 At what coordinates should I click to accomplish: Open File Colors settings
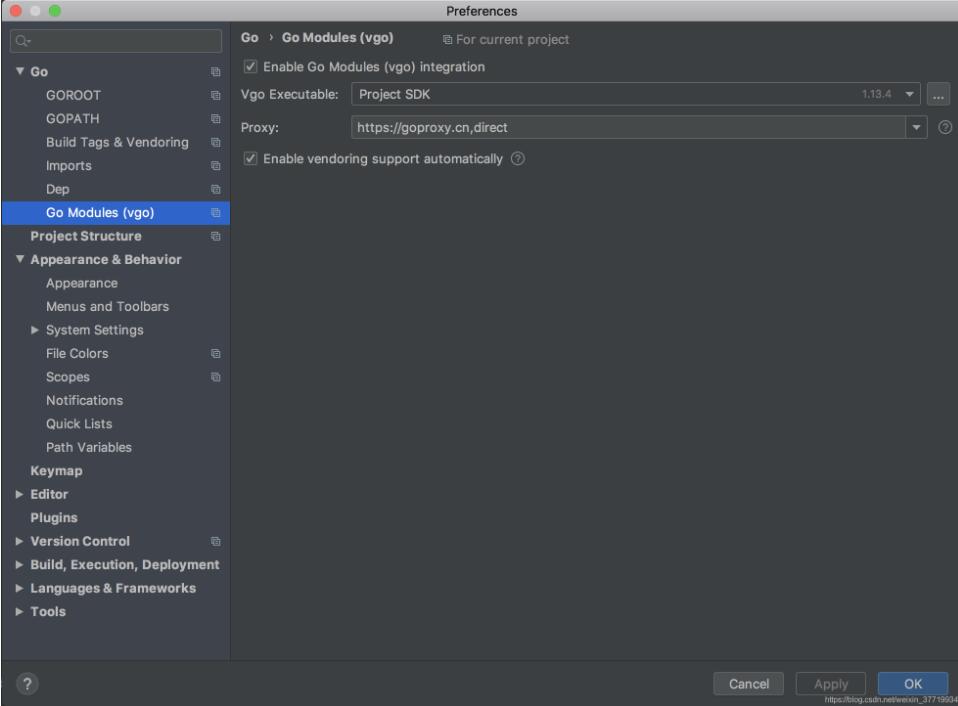77,354
